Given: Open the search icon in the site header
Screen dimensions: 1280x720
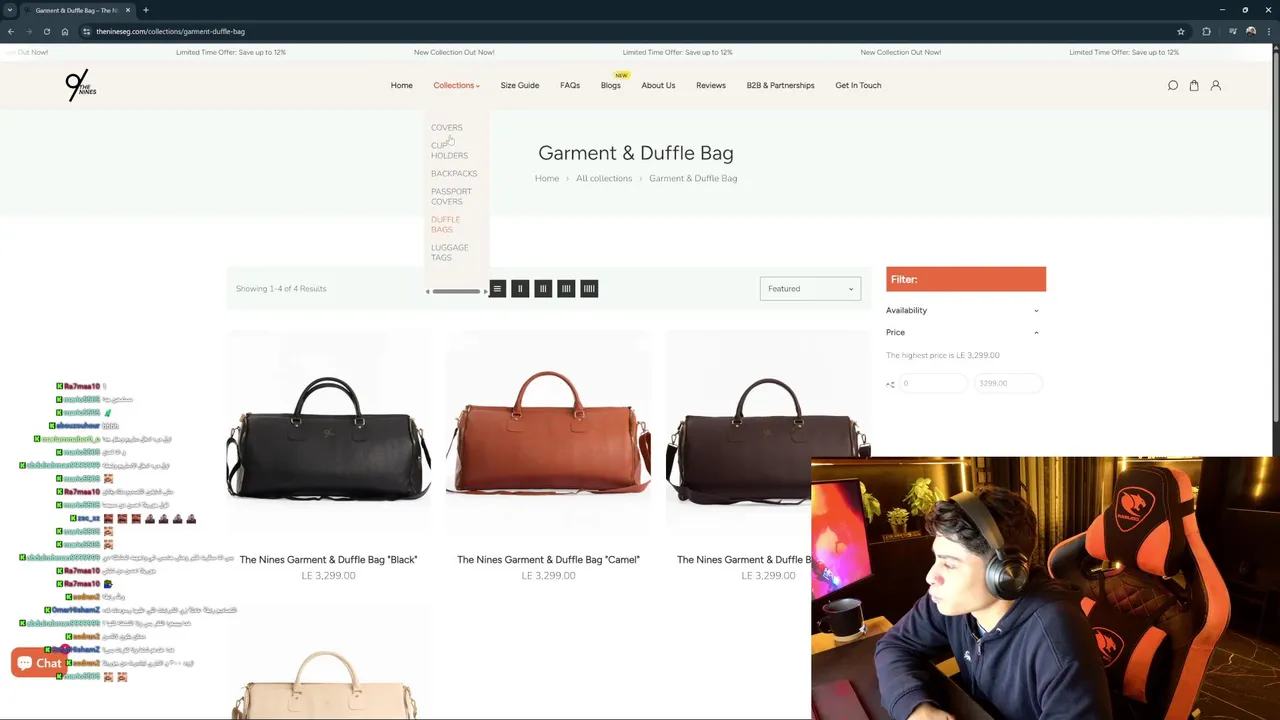Looking at the screenshot, I should [1173, 85].
